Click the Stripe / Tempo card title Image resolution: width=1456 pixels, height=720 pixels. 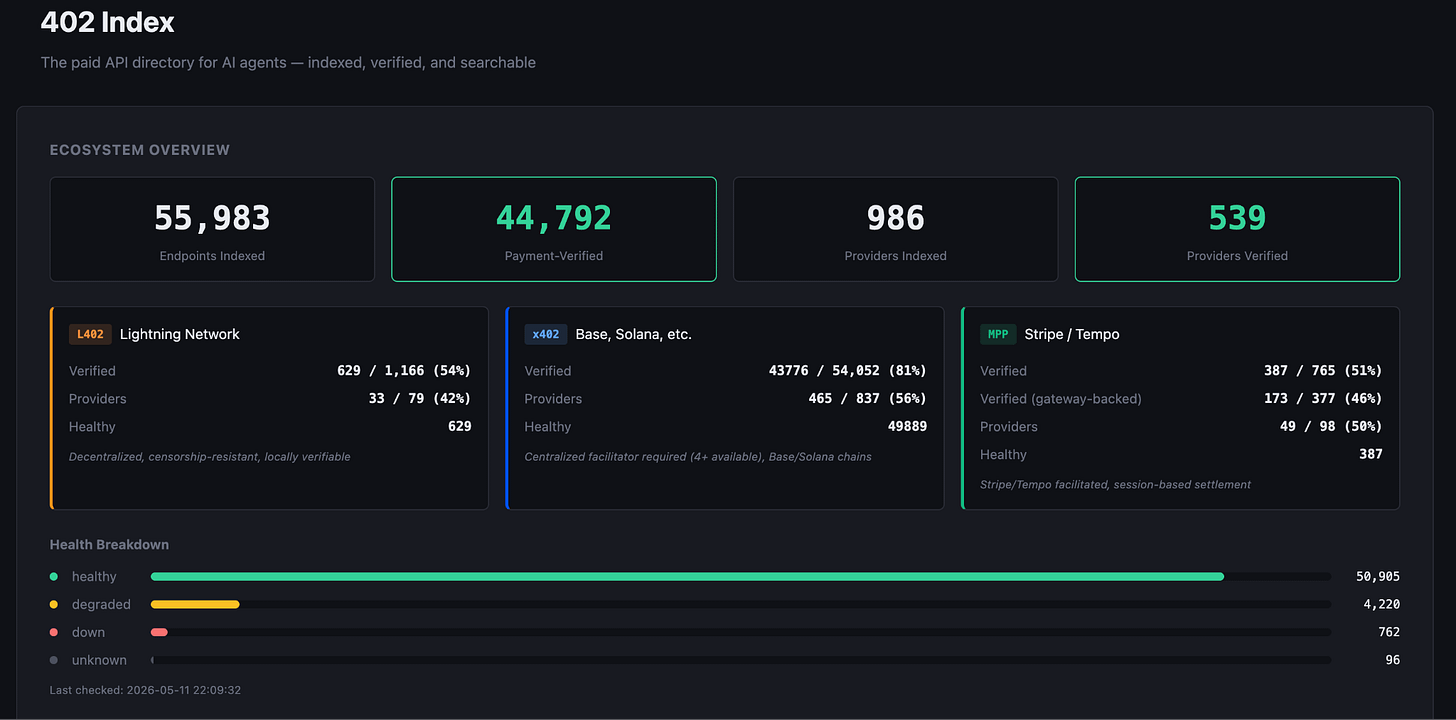1072,334
